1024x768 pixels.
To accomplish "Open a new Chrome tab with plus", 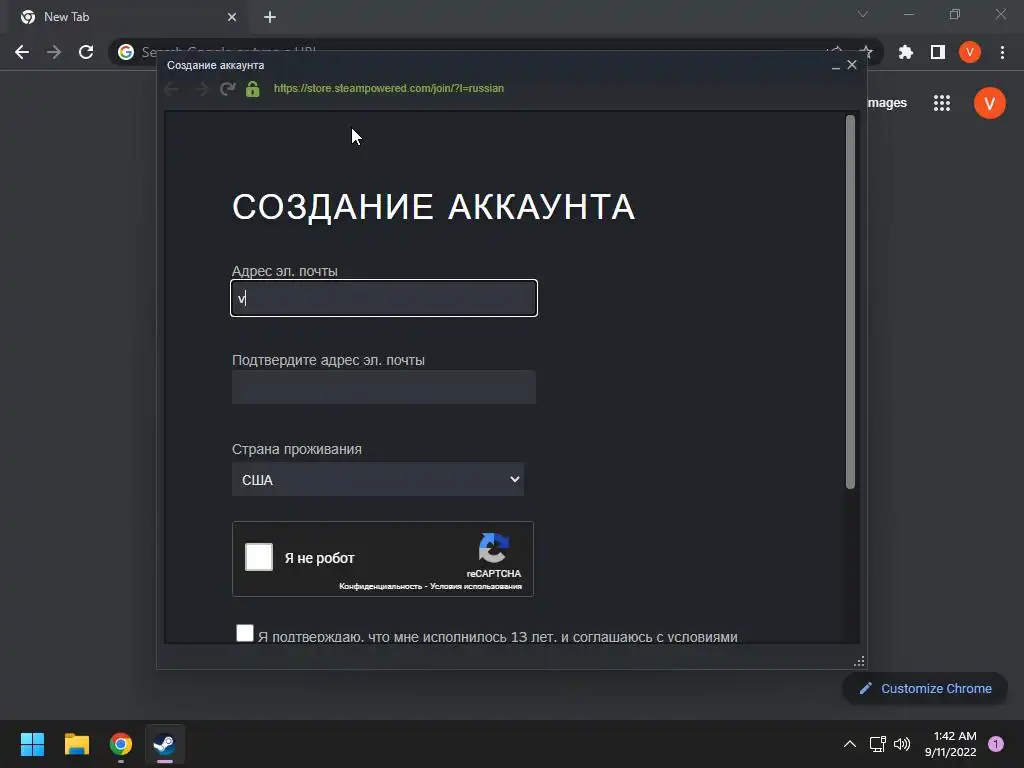I will (x=270, y=17).
